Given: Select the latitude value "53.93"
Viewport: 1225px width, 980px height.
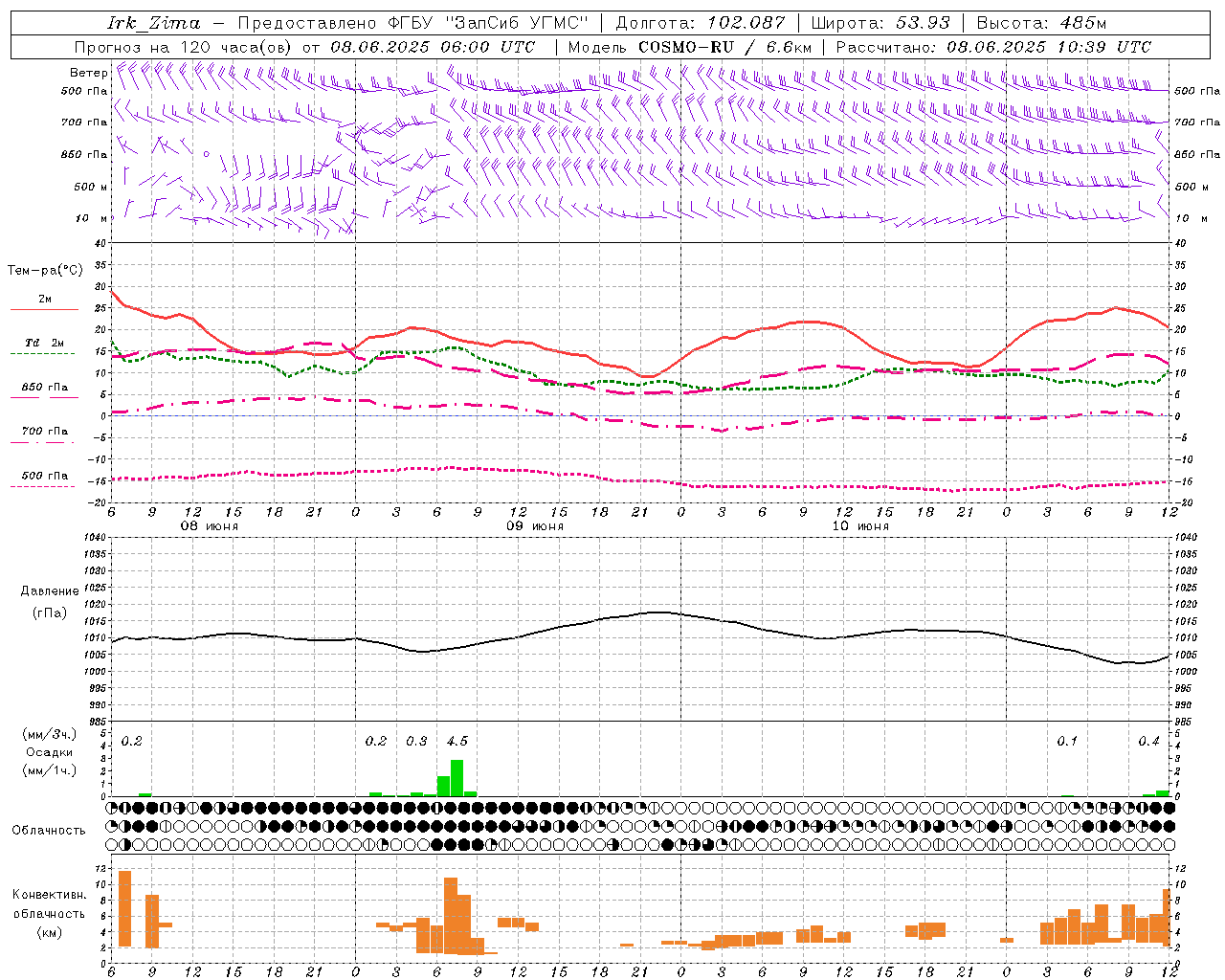Looking at the screenshot, I should coord(924,23).
